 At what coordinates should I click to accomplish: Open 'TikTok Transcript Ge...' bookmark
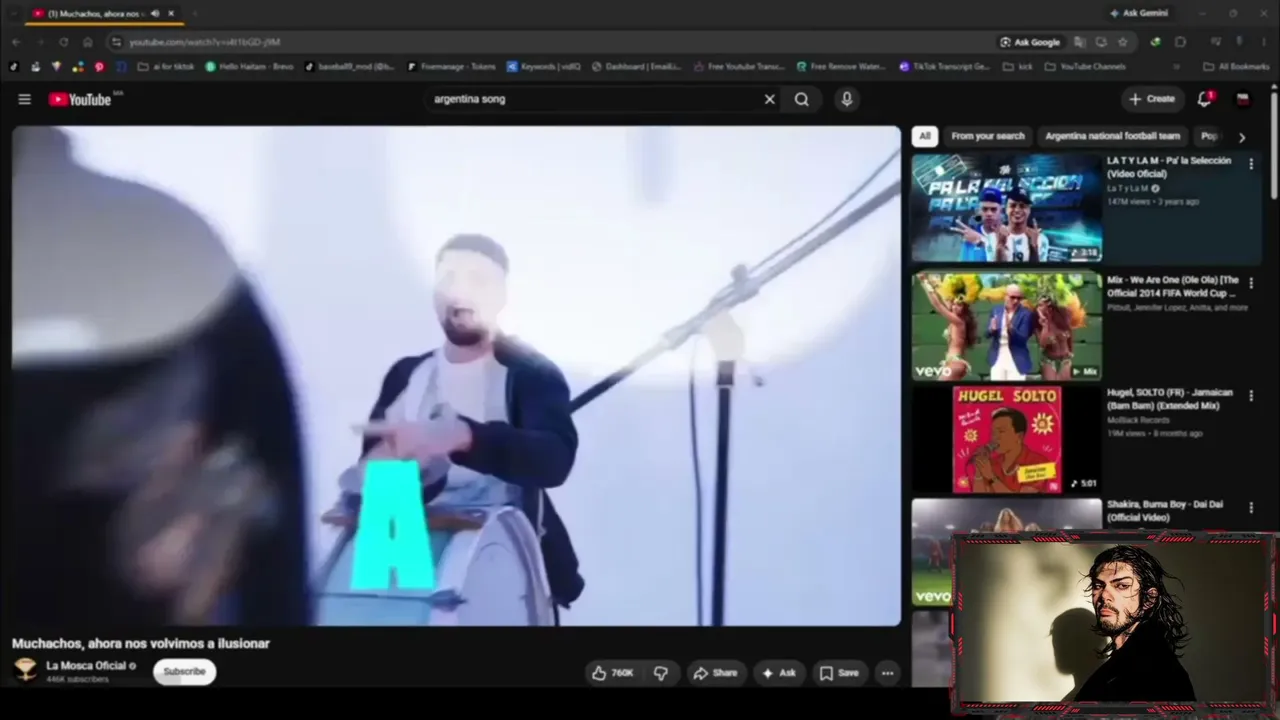coord(945,67)
